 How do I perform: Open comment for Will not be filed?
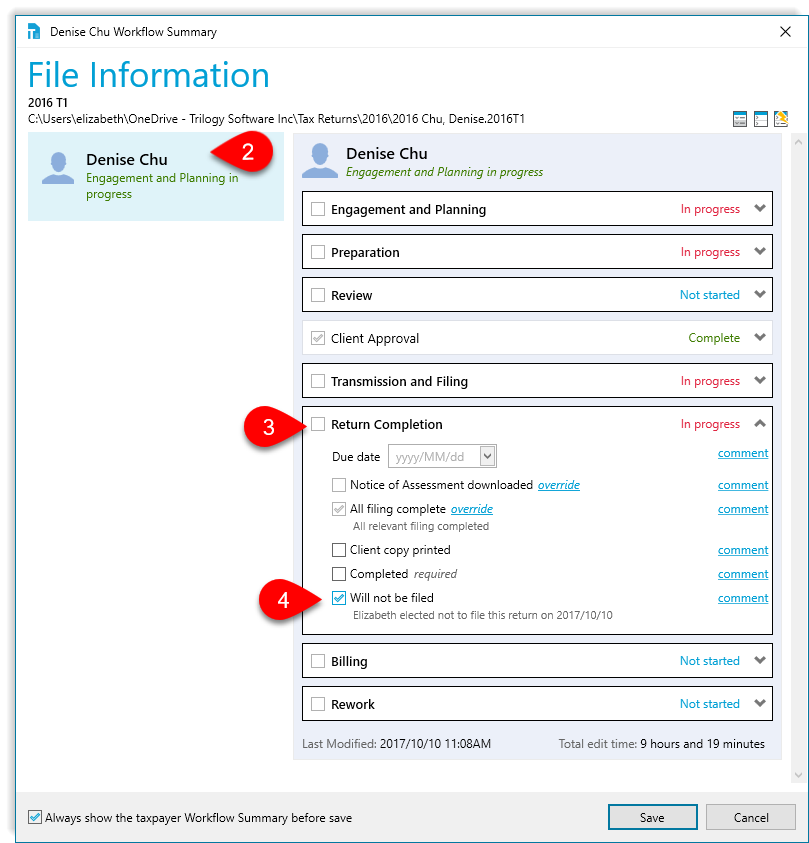pos(743,598)
